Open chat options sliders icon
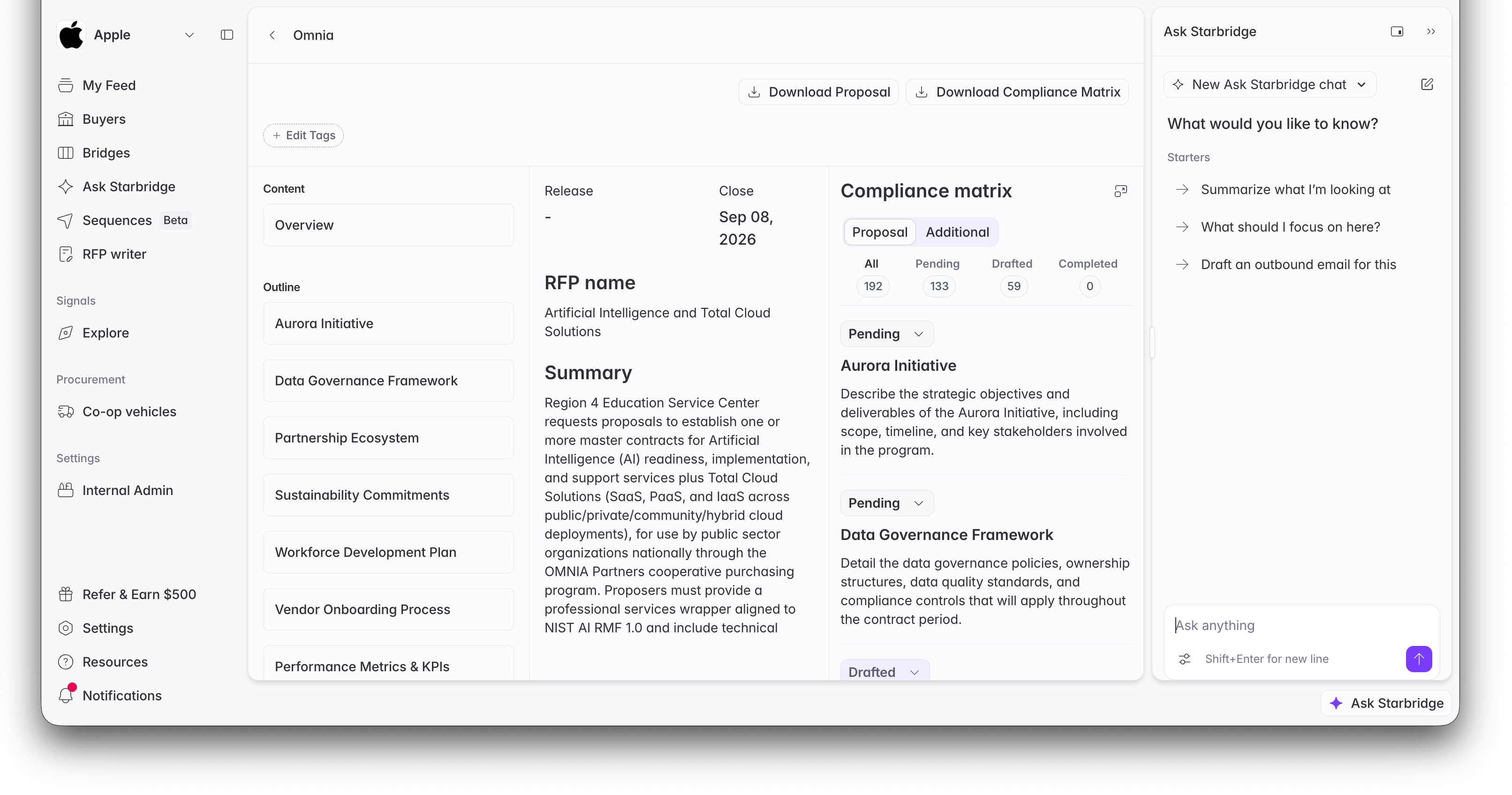 [1185, 658]
